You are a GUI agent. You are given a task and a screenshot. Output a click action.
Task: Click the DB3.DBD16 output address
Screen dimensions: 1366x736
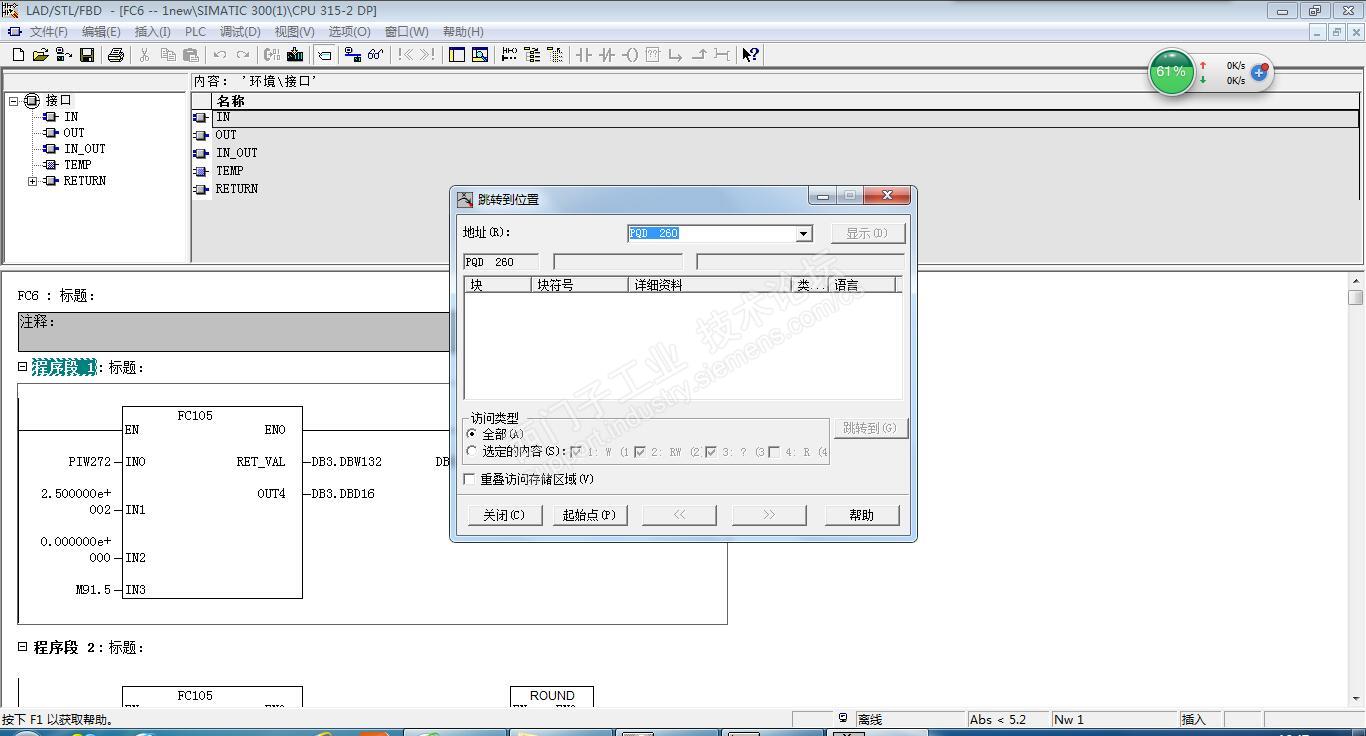coord(343,494)
